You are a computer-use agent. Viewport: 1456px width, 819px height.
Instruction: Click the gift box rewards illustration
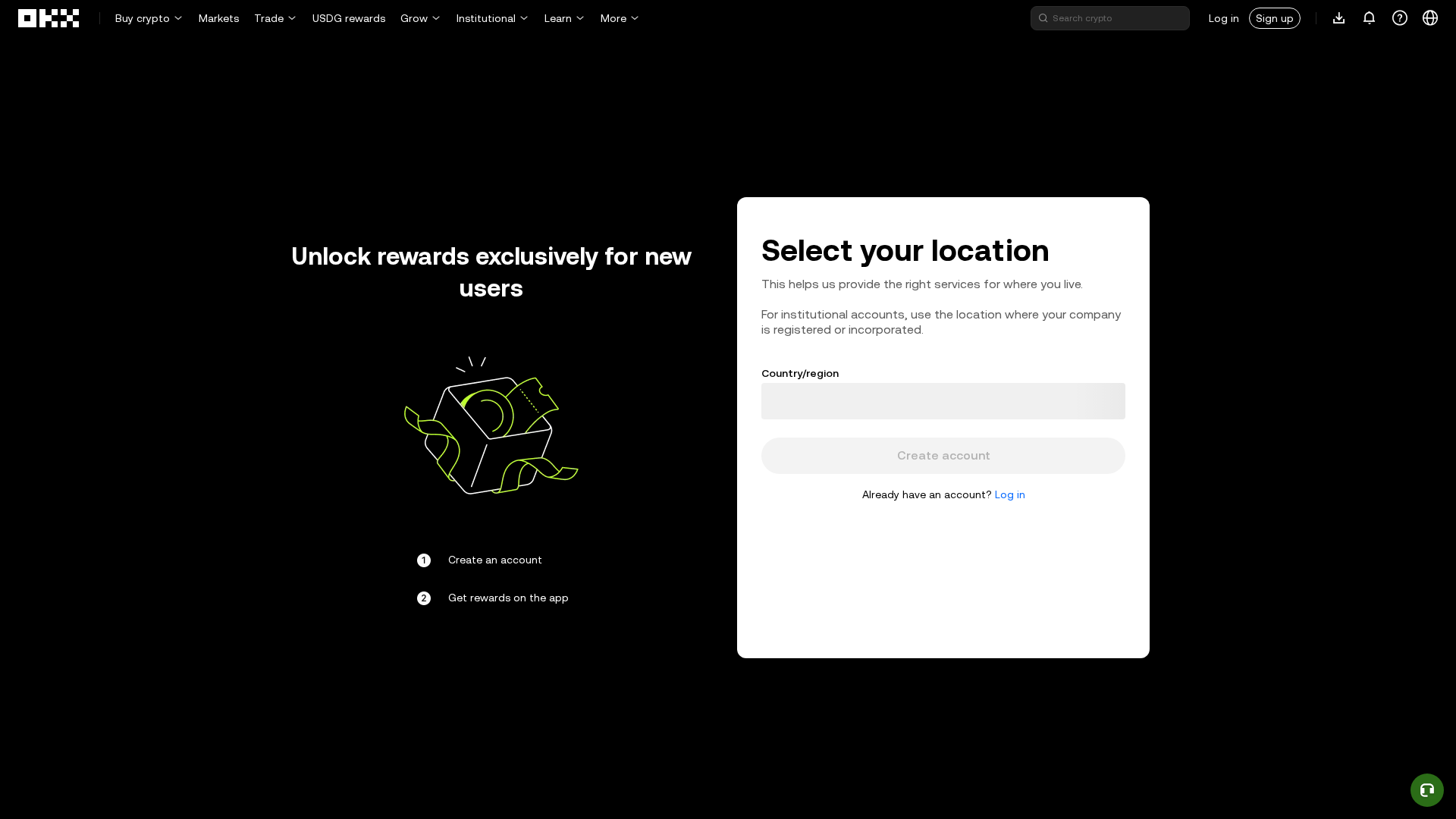pos(491,425)
